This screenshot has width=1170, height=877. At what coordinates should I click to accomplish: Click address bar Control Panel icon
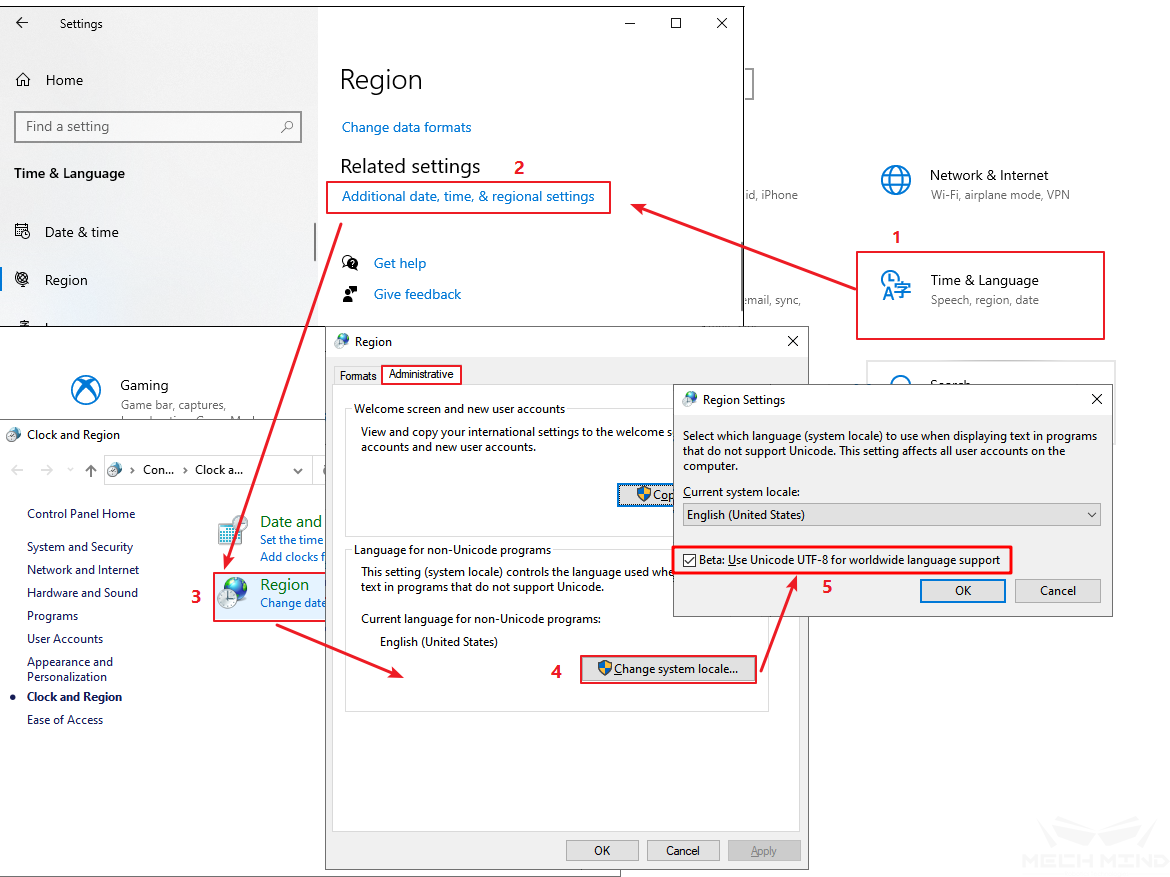[x=114, y=470]
